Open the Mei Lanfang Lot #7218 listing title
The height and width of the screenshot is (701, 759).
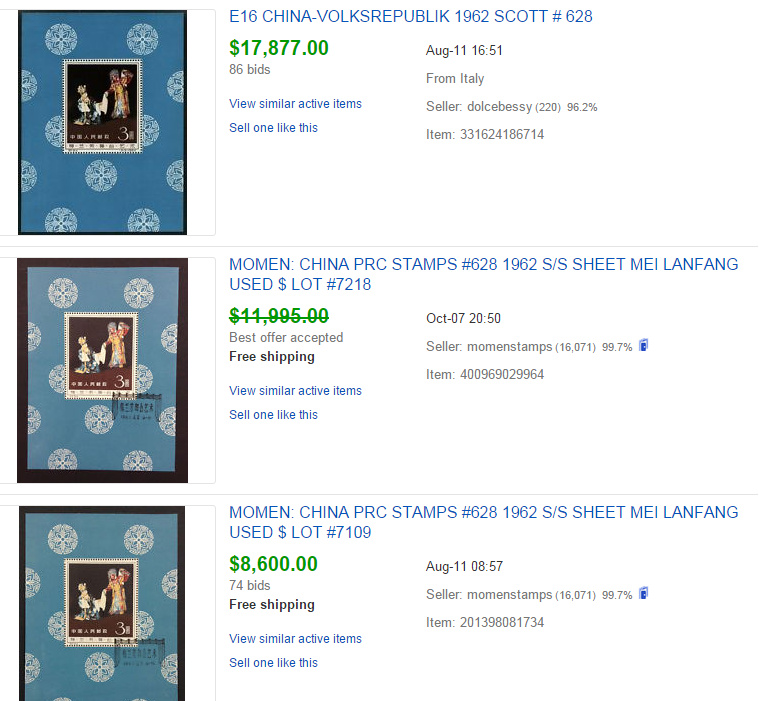click(484, 274)
